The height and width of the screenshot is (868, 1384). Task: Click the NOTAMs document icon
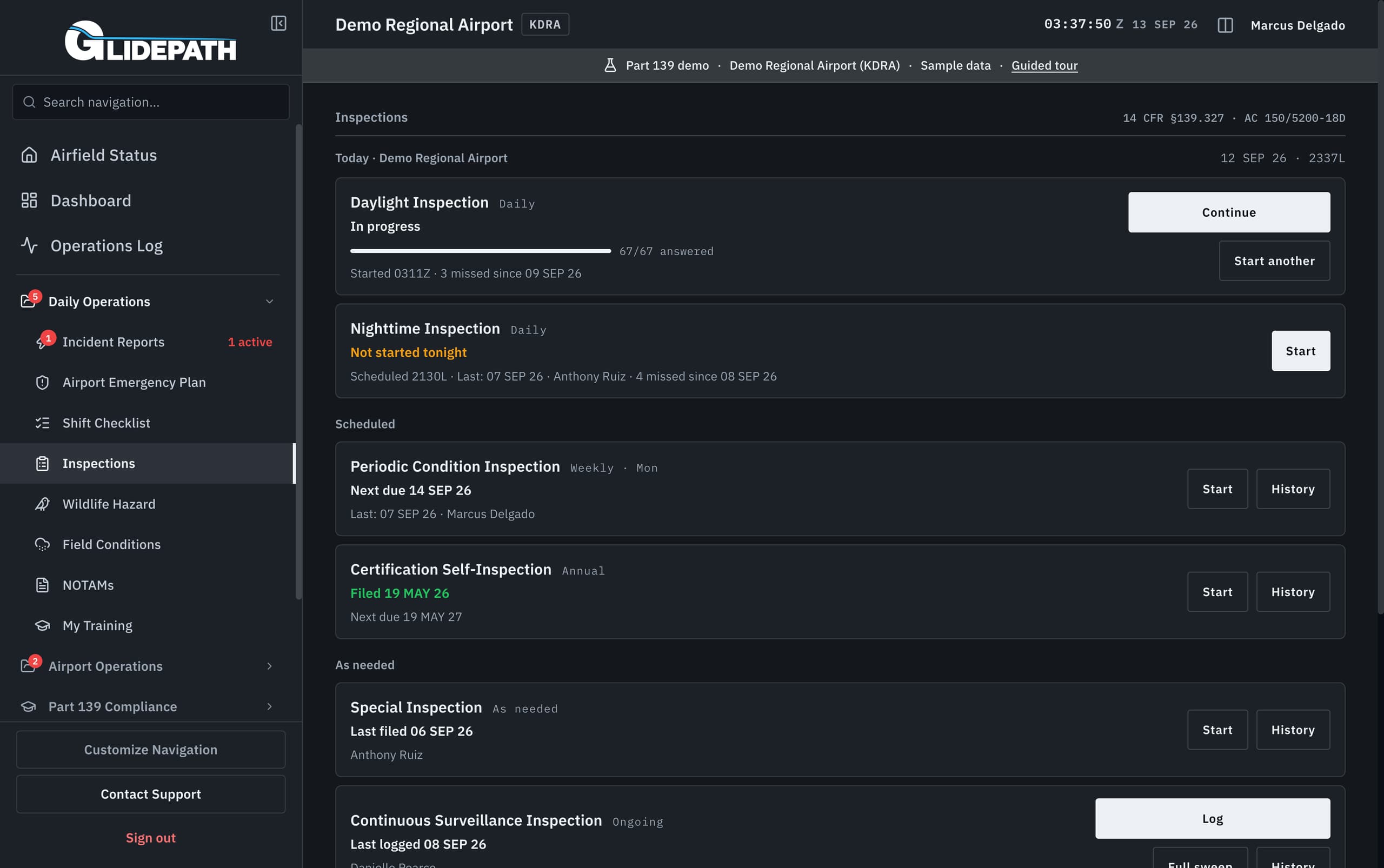coord(43,585)
